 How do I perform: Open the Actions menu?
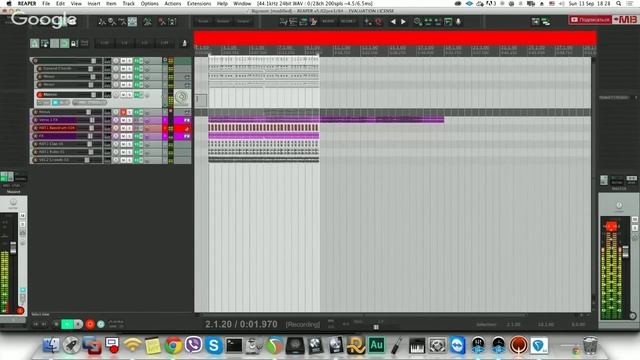coord(173,3)
